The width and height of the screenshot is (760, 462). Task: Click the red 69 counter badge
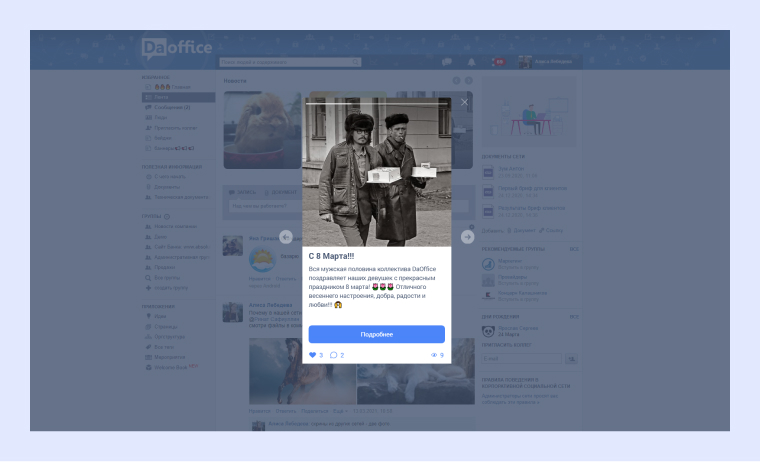point(499,62)
